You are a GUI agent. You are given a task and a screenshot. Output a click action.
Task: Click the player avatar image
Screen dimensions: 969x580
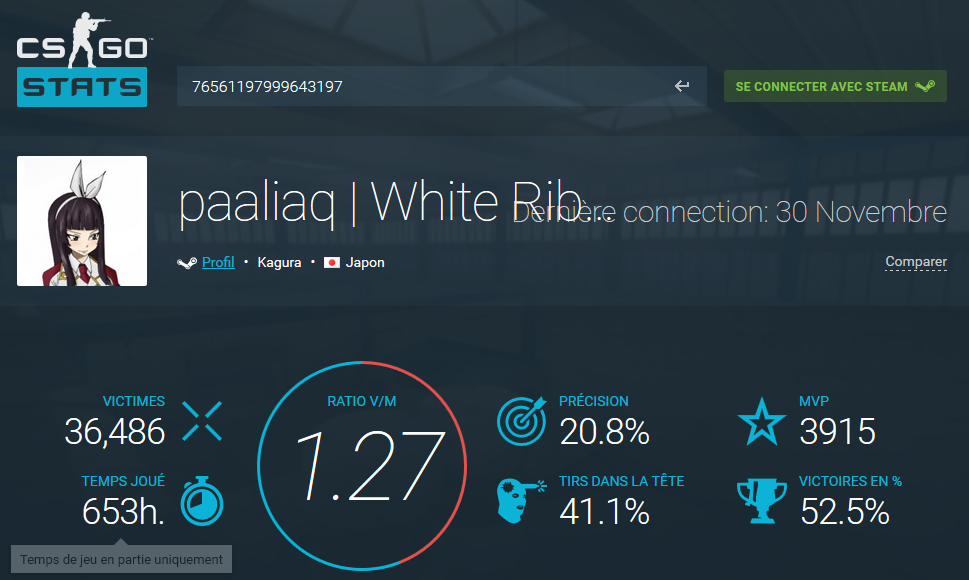tap(82, 221)
